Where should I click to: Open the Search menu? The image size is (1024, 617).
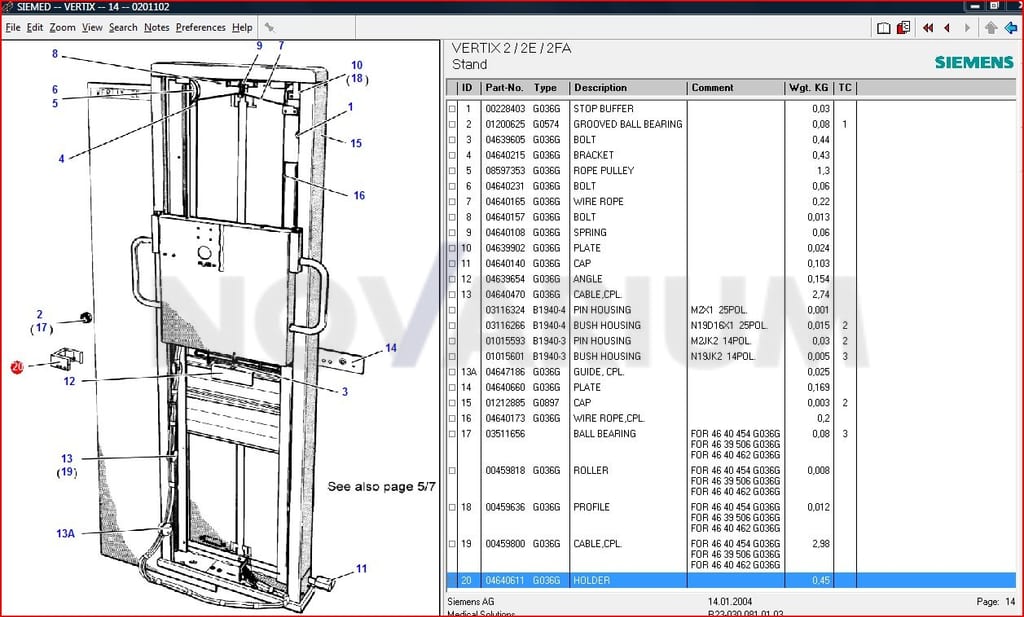123,27
